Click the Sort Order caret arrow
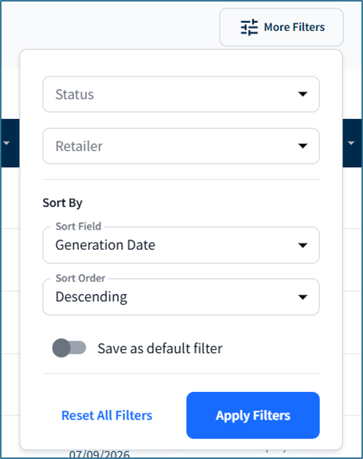This screenshot has height=459, width=363. point(303,297)
